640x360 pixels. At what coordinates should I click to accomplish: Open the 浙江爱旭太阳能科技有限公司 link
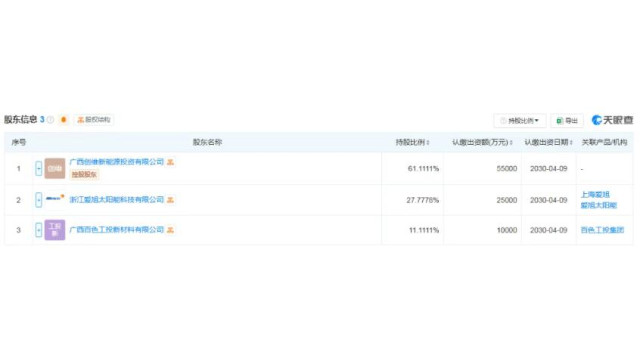tap(117, 200)
